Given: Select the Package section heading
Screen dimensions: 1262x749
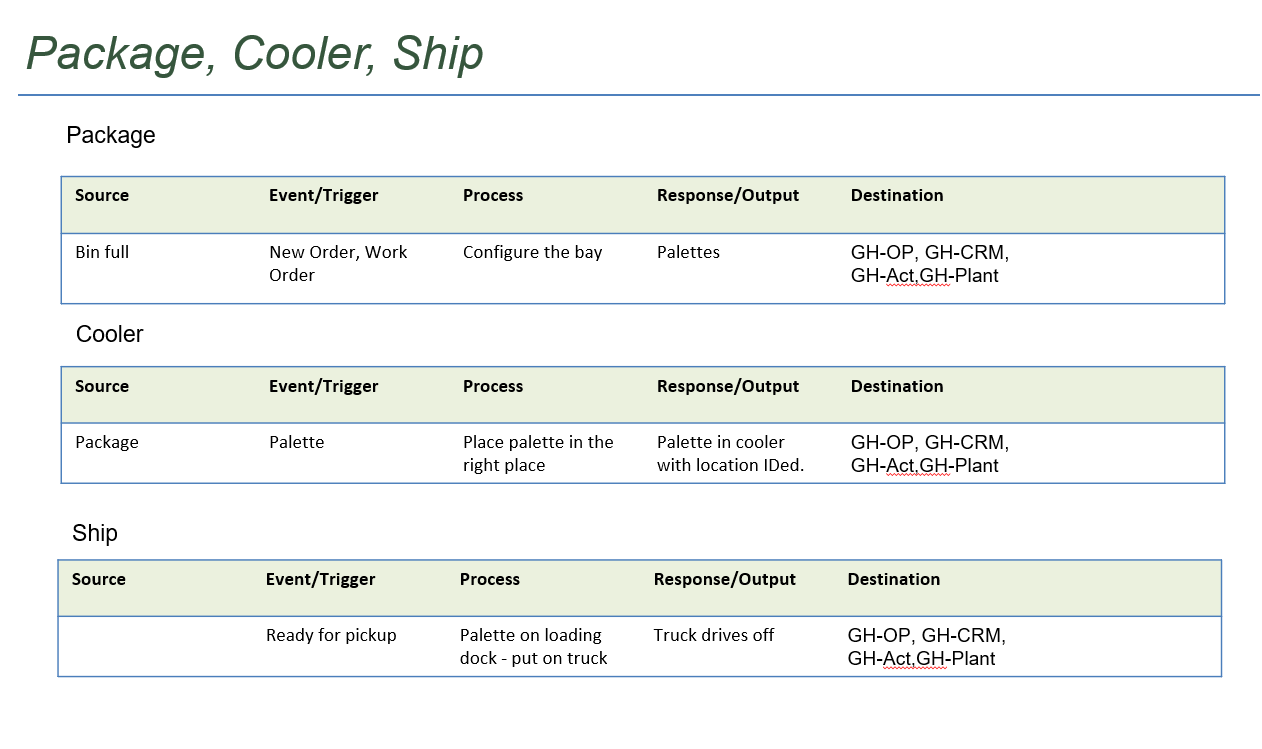Looking at the screenshot, I should pos(111,135).
